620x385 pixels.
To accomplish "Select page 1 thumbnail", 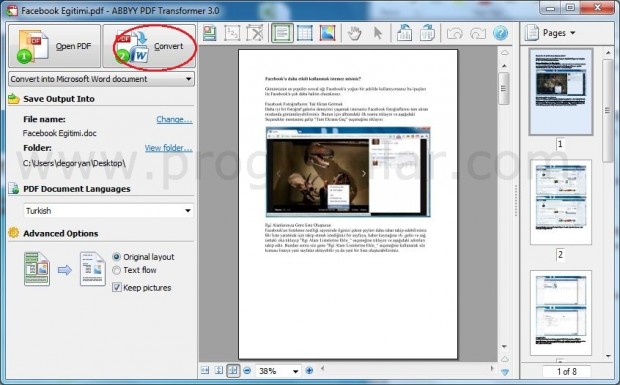I will tap(561, 92).
